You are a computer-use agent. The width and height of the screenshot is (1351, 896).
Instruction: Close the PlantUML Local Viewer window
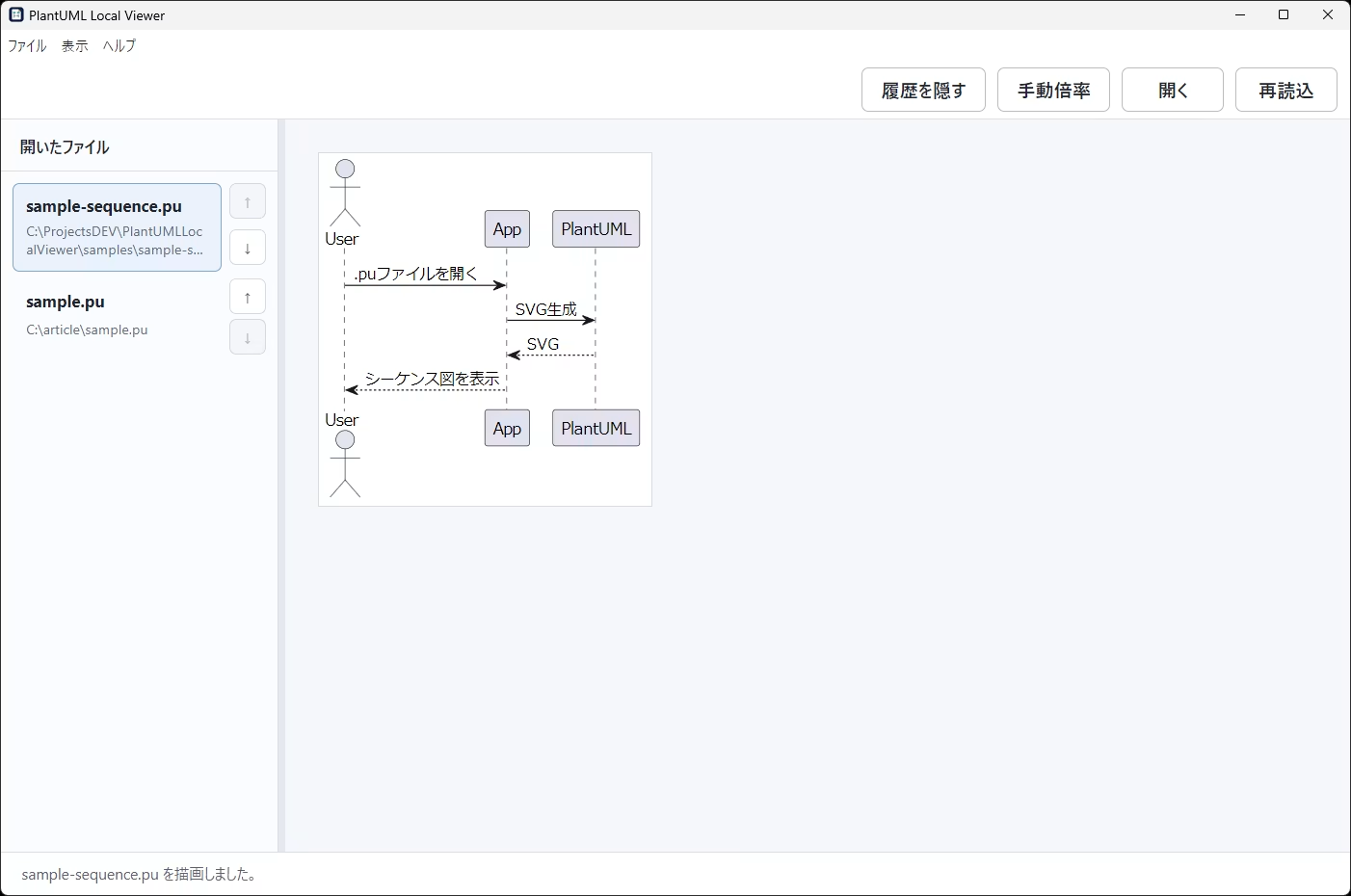point(1328,14)
